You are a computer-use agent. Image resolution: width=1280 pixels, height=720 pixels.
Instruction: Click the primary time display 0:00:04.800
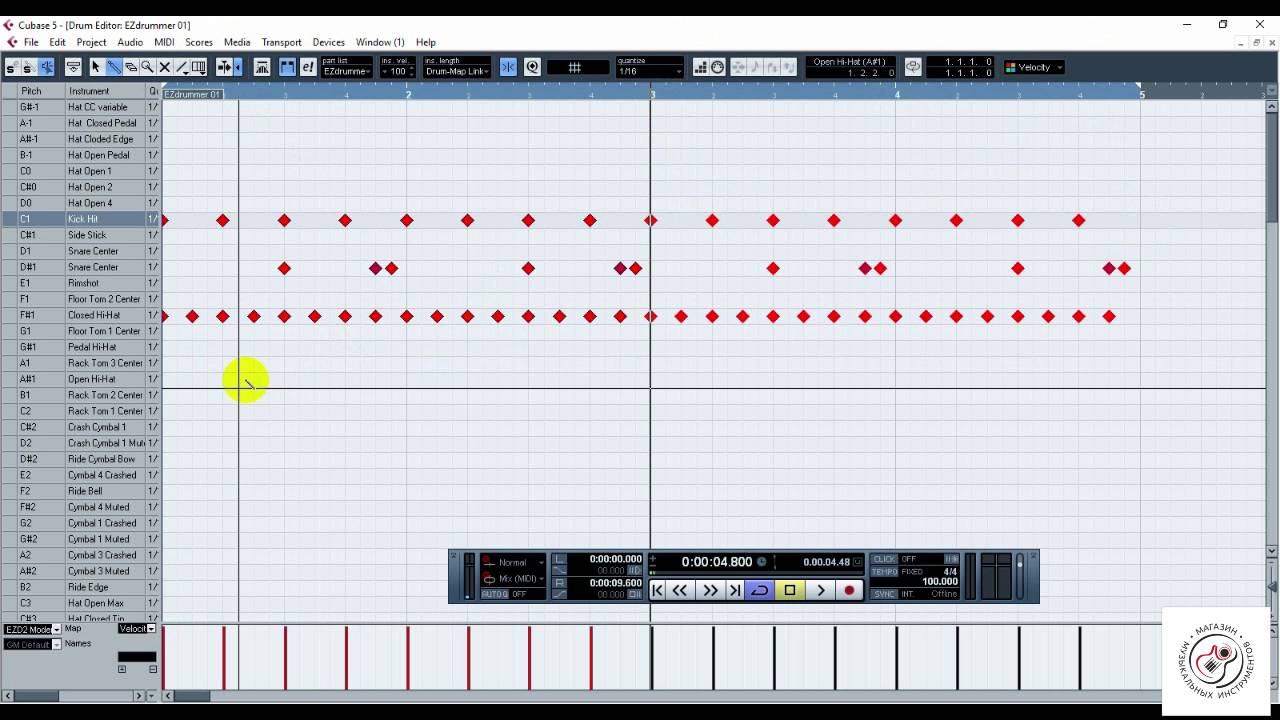click(x=716, y=562)
